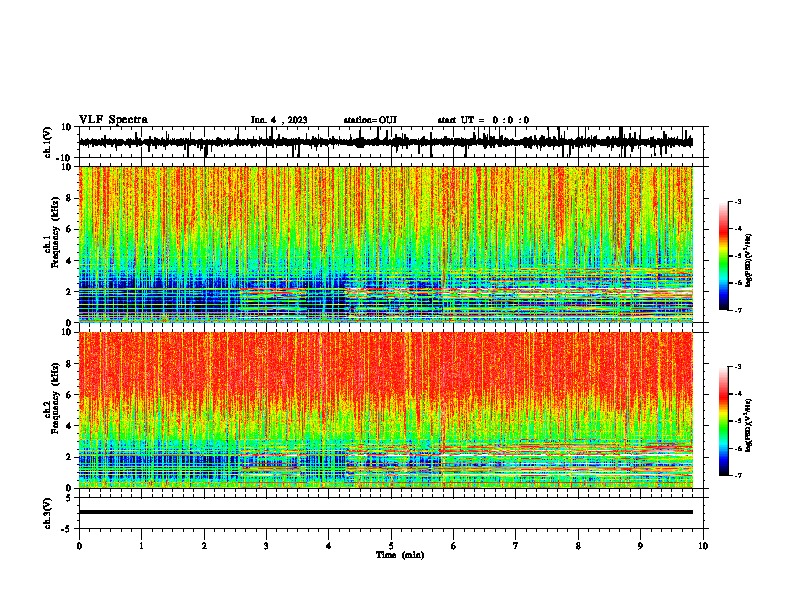Click the "-3" tick on the ch.2 colorbar

738,367
